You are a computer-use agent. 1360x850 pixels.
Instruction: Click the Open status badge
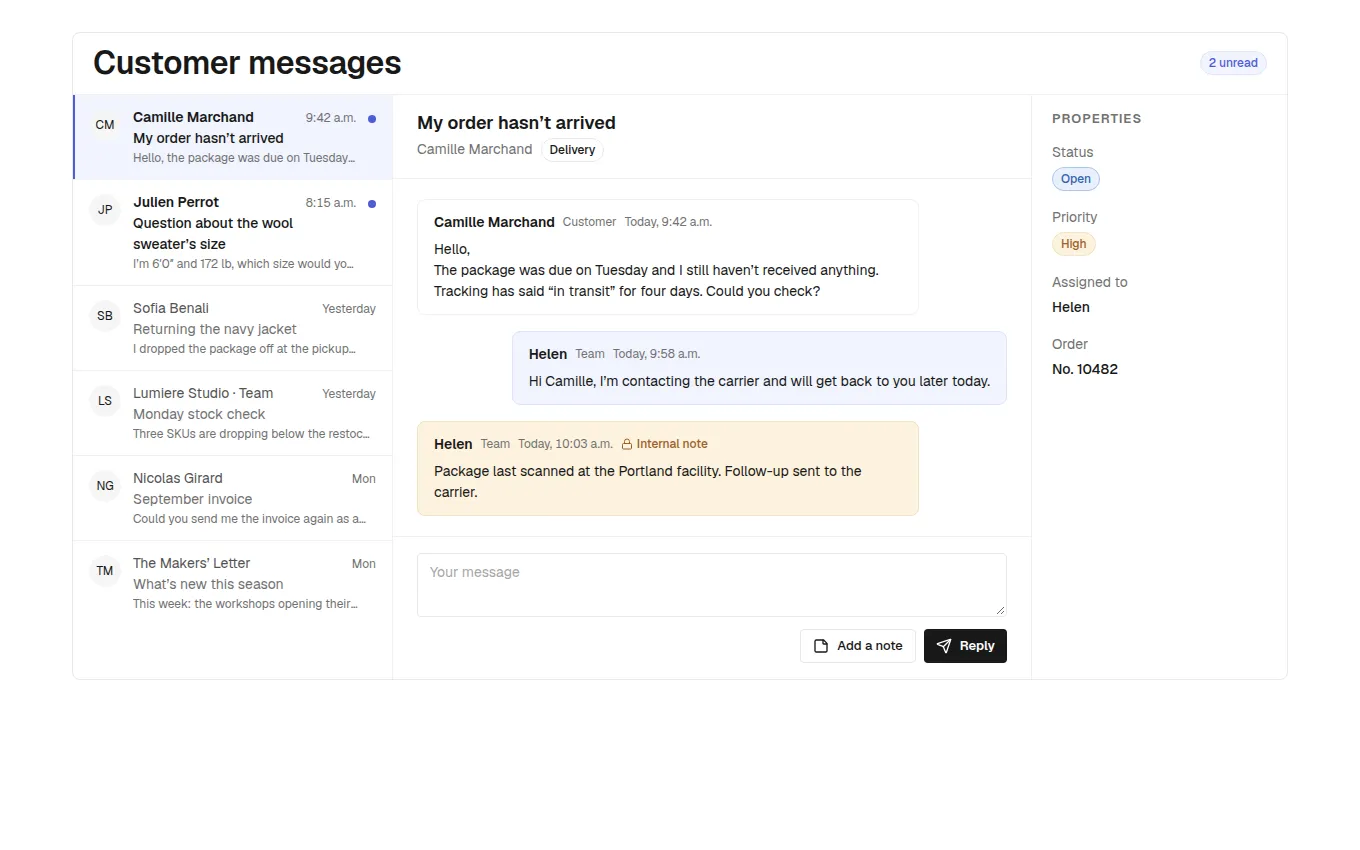click(x=1076, y=179)
